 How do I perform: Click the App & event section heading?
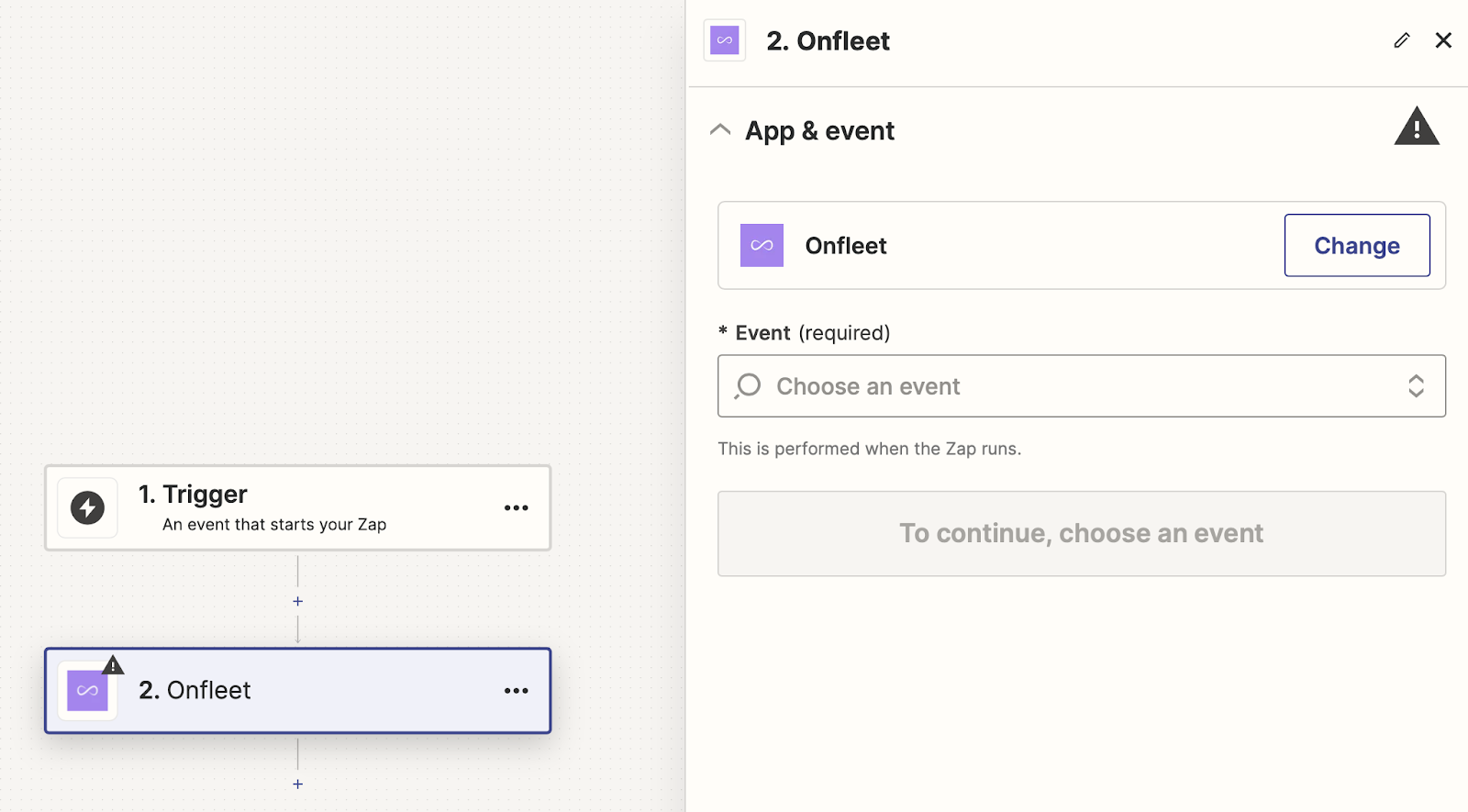pos(819,131)
